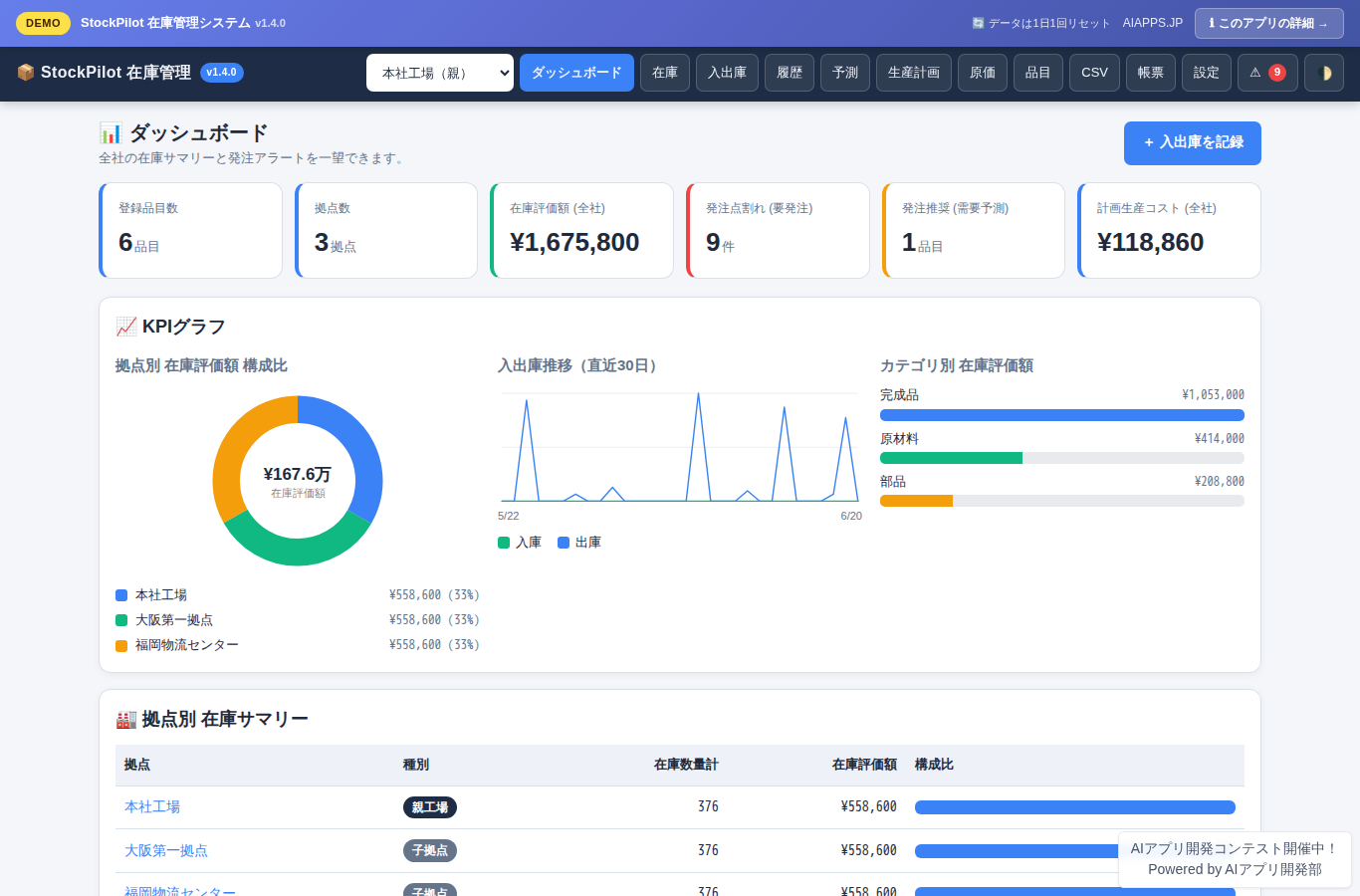Click the 拠点 column header in the summary table

pyautogui.click(x=137, y=765)
